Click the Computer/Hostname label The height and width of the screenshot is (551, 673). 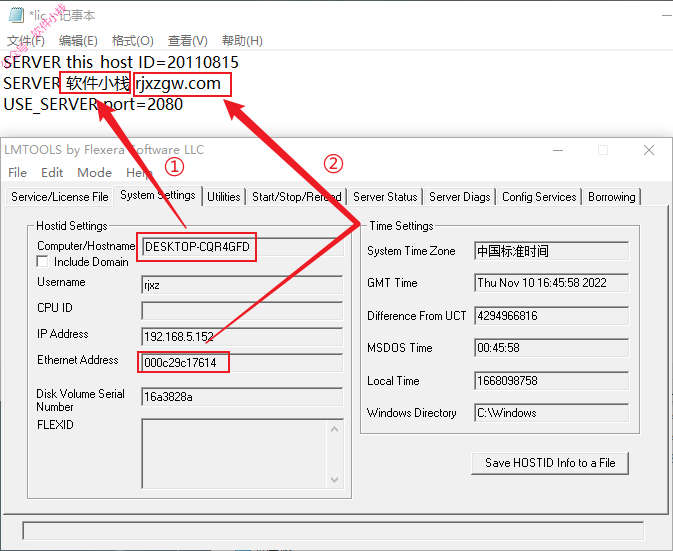click(x=86, y=246)
